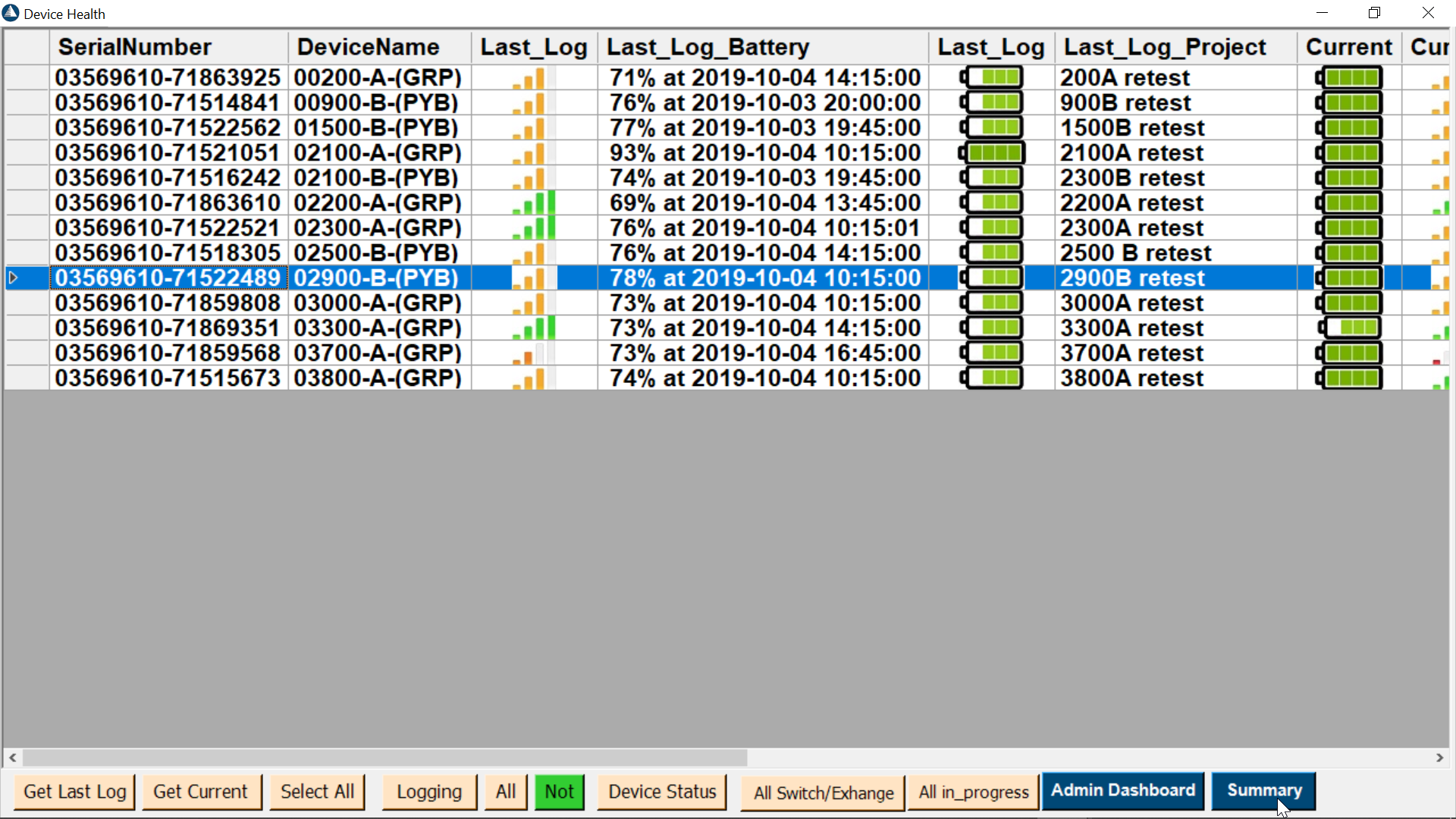Sort by the Last_Log_Battery column header
1456x819 pixels.
point(708,47)
